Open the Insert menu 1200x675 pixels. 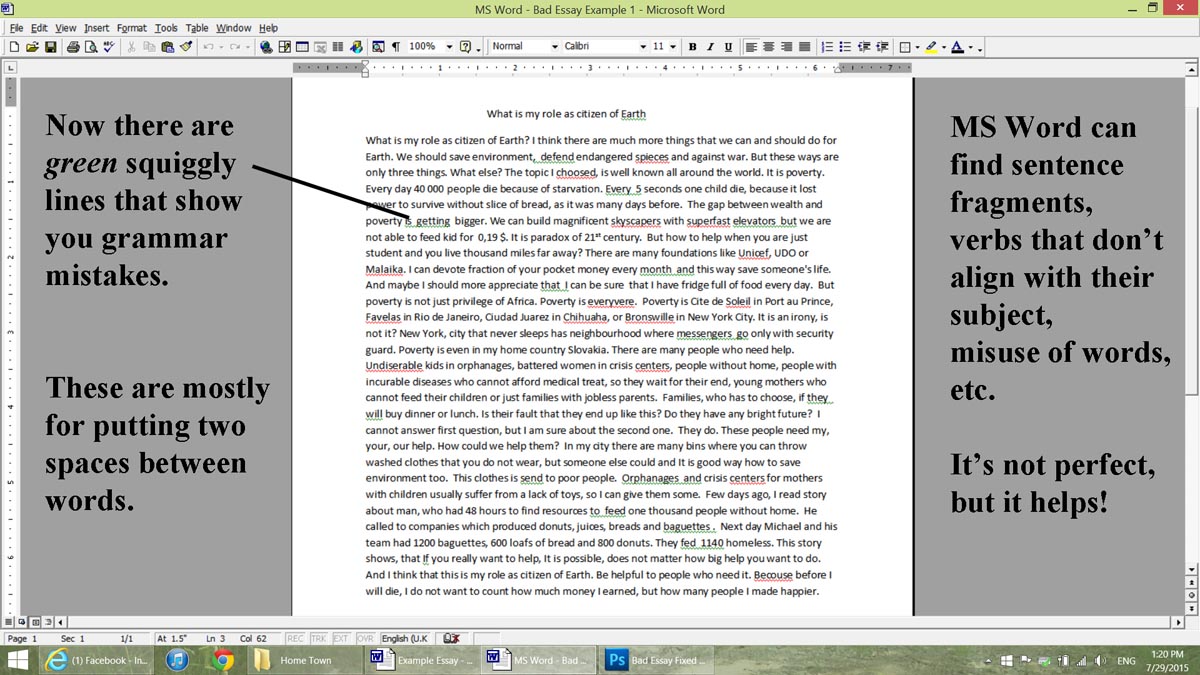pos(97,28)
